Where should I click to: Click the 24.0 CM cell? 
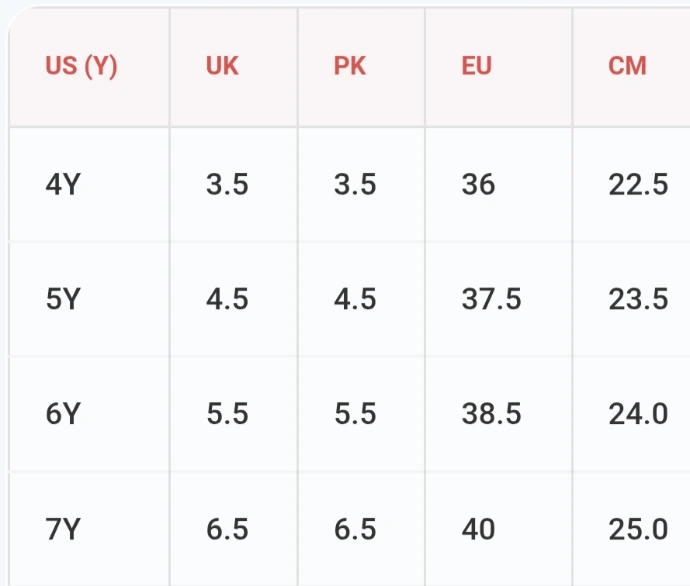click(x=638, y=414)
